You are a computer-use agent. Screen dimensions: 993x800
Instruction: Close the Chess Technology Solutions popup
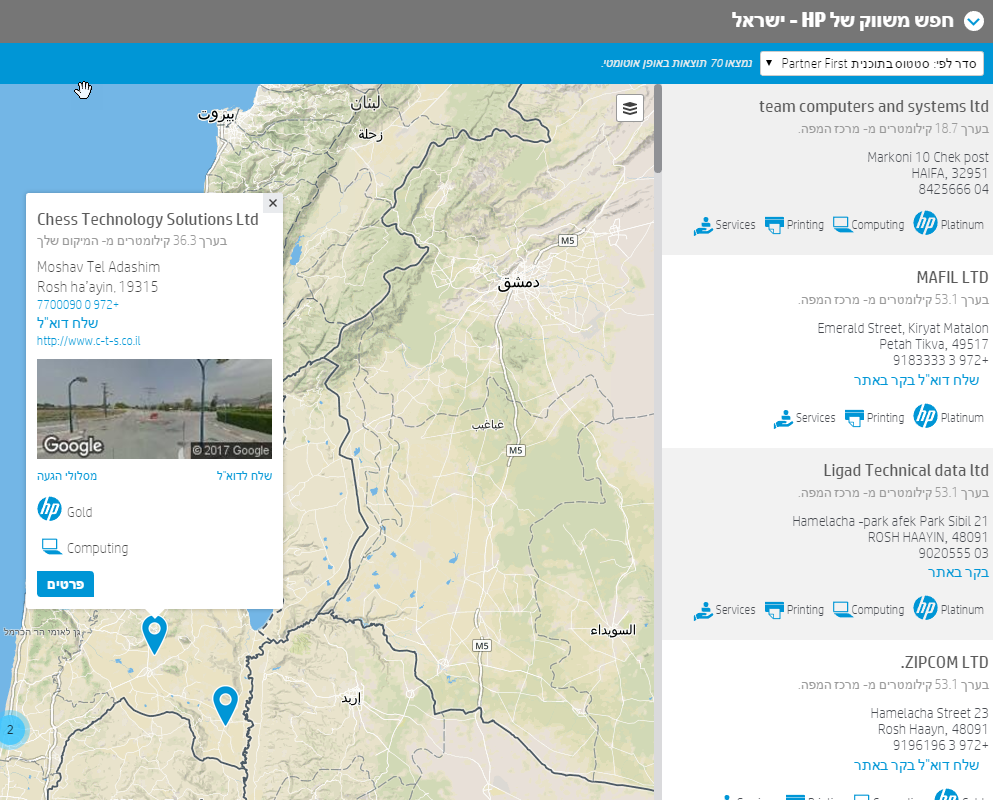pyautogui.click(x=273, y=203)
